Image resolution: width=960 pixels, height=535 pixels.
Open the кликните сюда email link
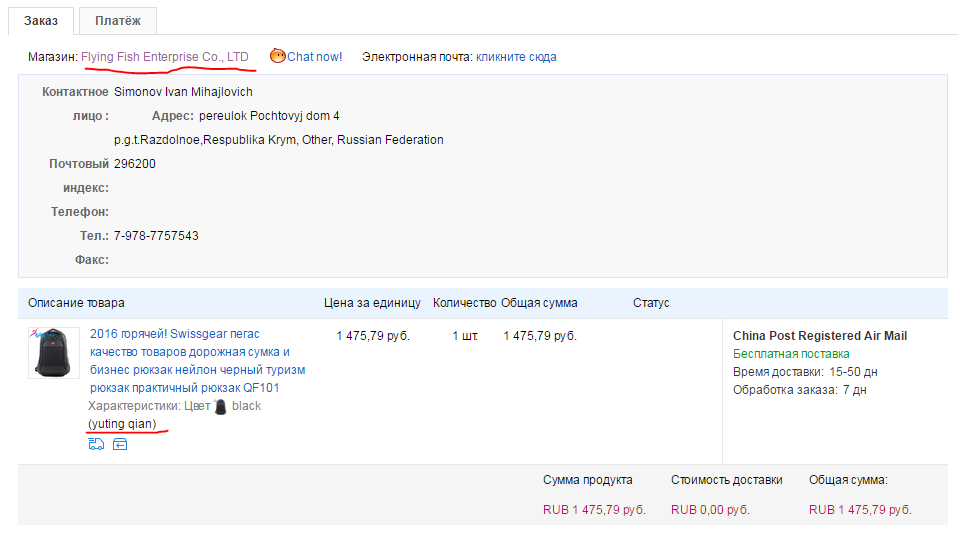tap(516, 57)
